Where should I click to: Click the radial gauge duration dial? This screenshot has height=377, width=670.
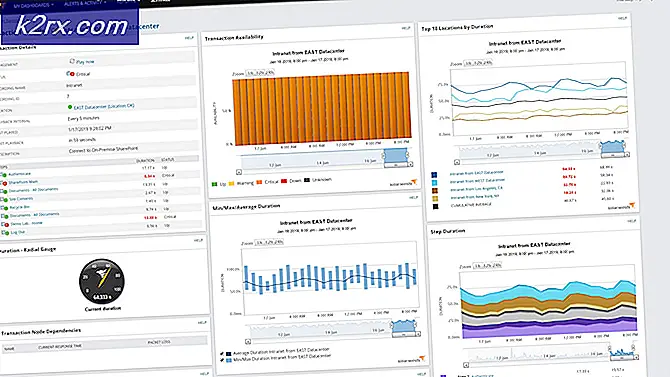102,281
